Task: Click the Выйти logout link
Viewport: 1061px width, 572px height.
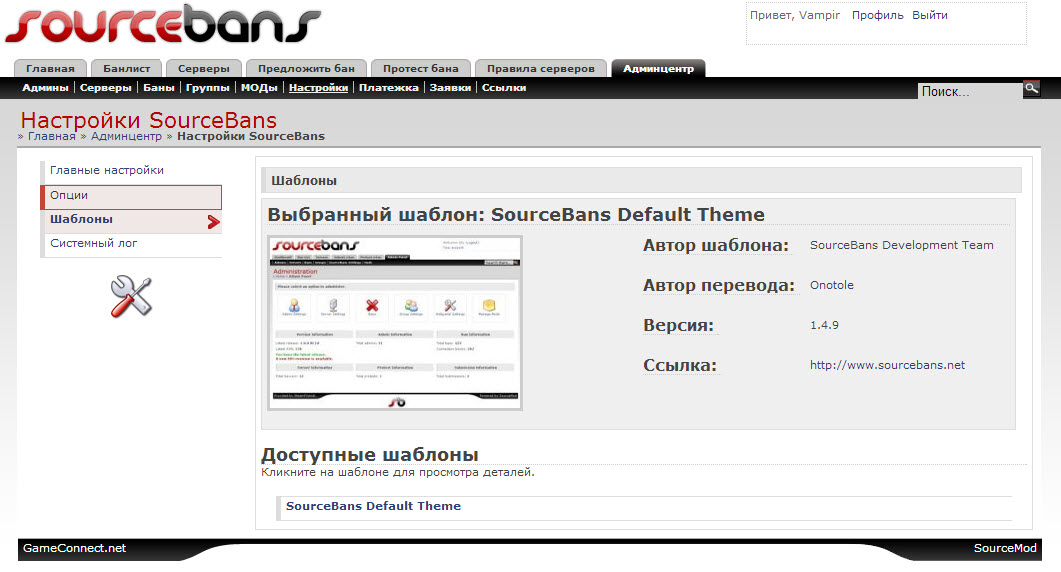Action: (930, 15)
